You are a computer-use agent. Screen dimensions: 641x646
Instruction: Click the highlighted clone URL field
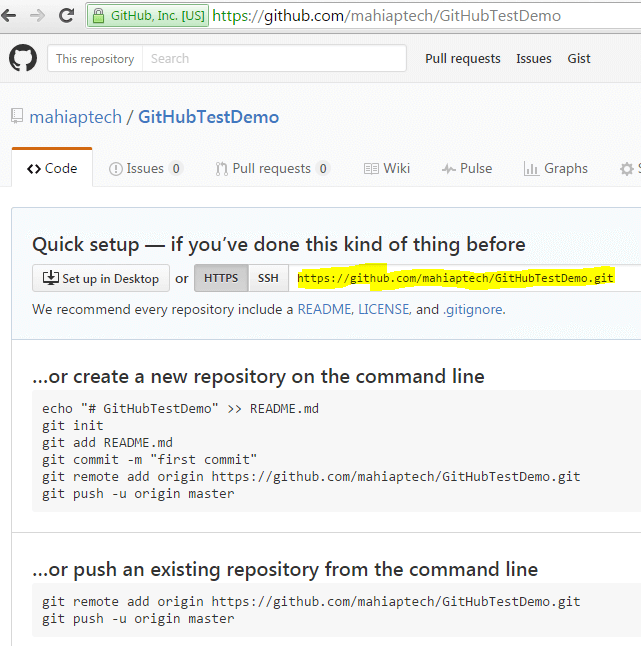455,278
